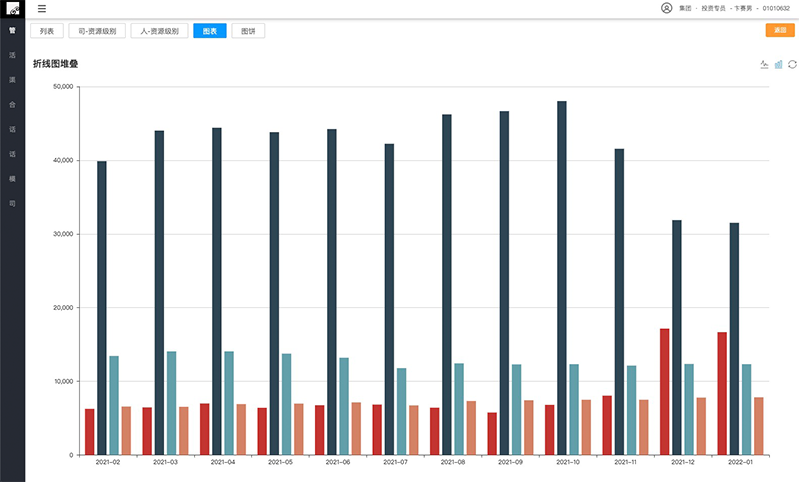Viewport: 799px width, 482px height.
Task: Switch to the 人-资源级别 tab
Action: [160, 31]
